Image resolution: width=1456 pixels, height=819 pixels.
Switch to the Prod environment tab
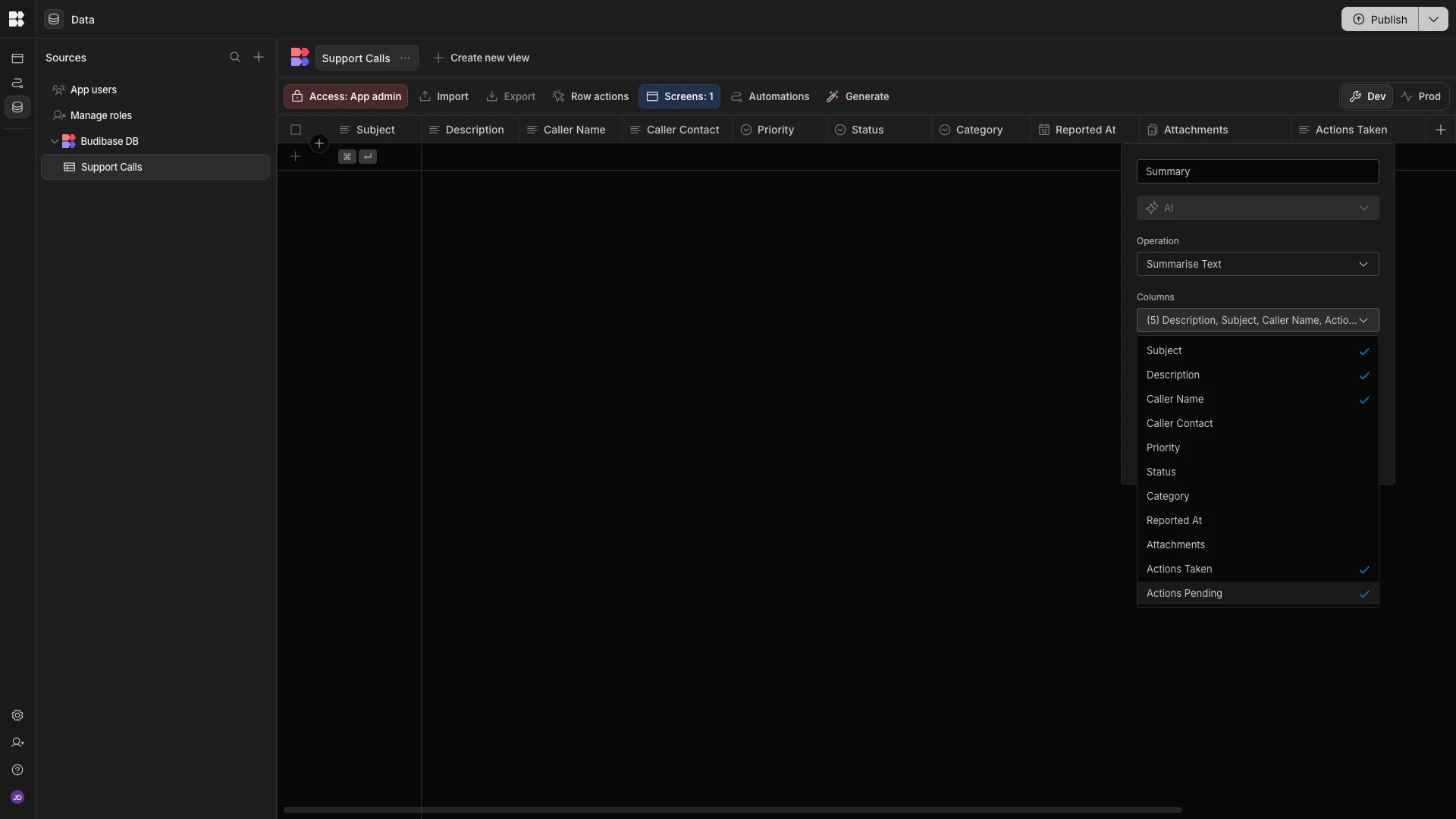pyautogui.click(x=1420, y=97)
